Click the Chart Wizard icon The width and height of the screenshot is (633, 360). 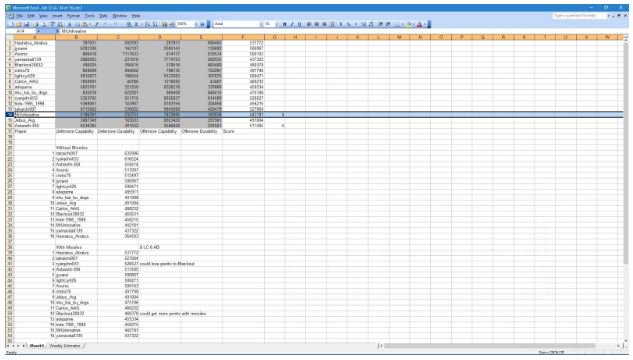[165, 24]
